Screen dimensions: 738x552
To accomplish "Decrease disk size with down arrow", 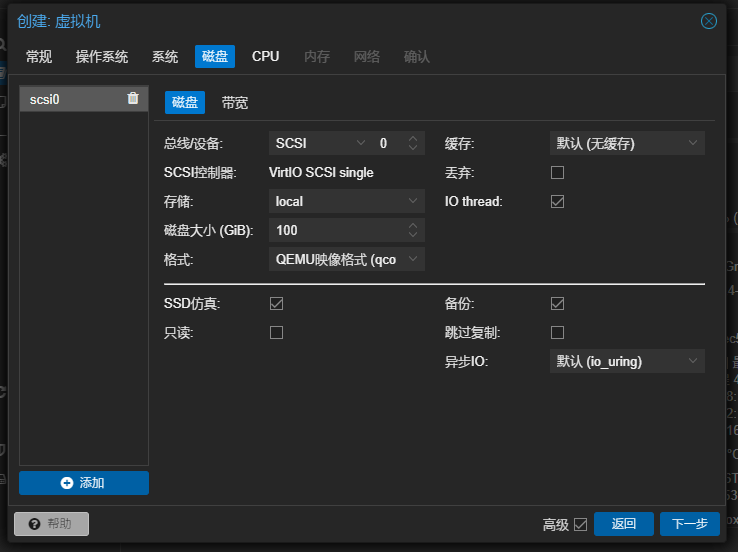I will pos(413,234).
